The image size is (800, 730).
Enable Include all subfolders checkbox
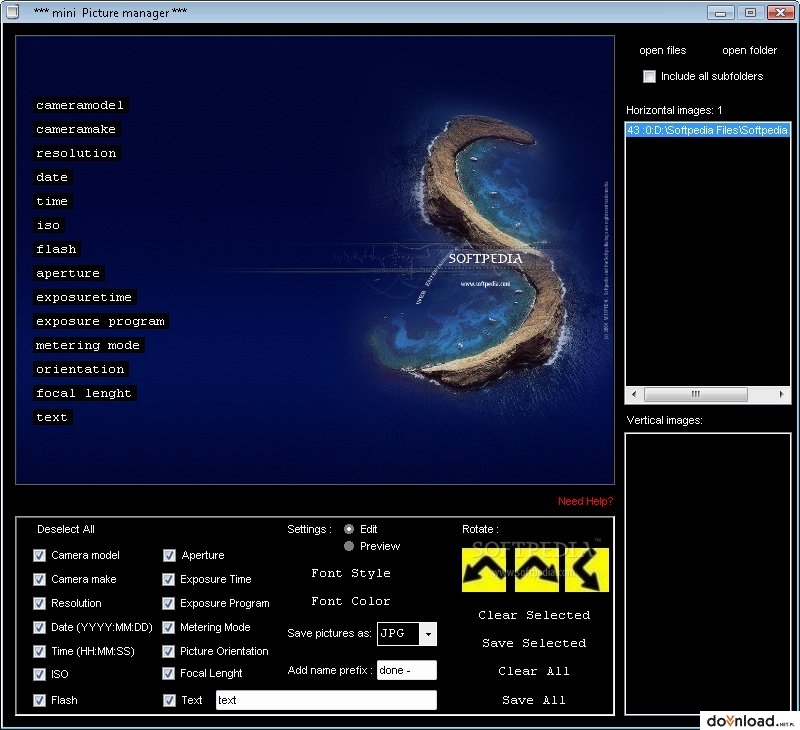tap(649, 77)
